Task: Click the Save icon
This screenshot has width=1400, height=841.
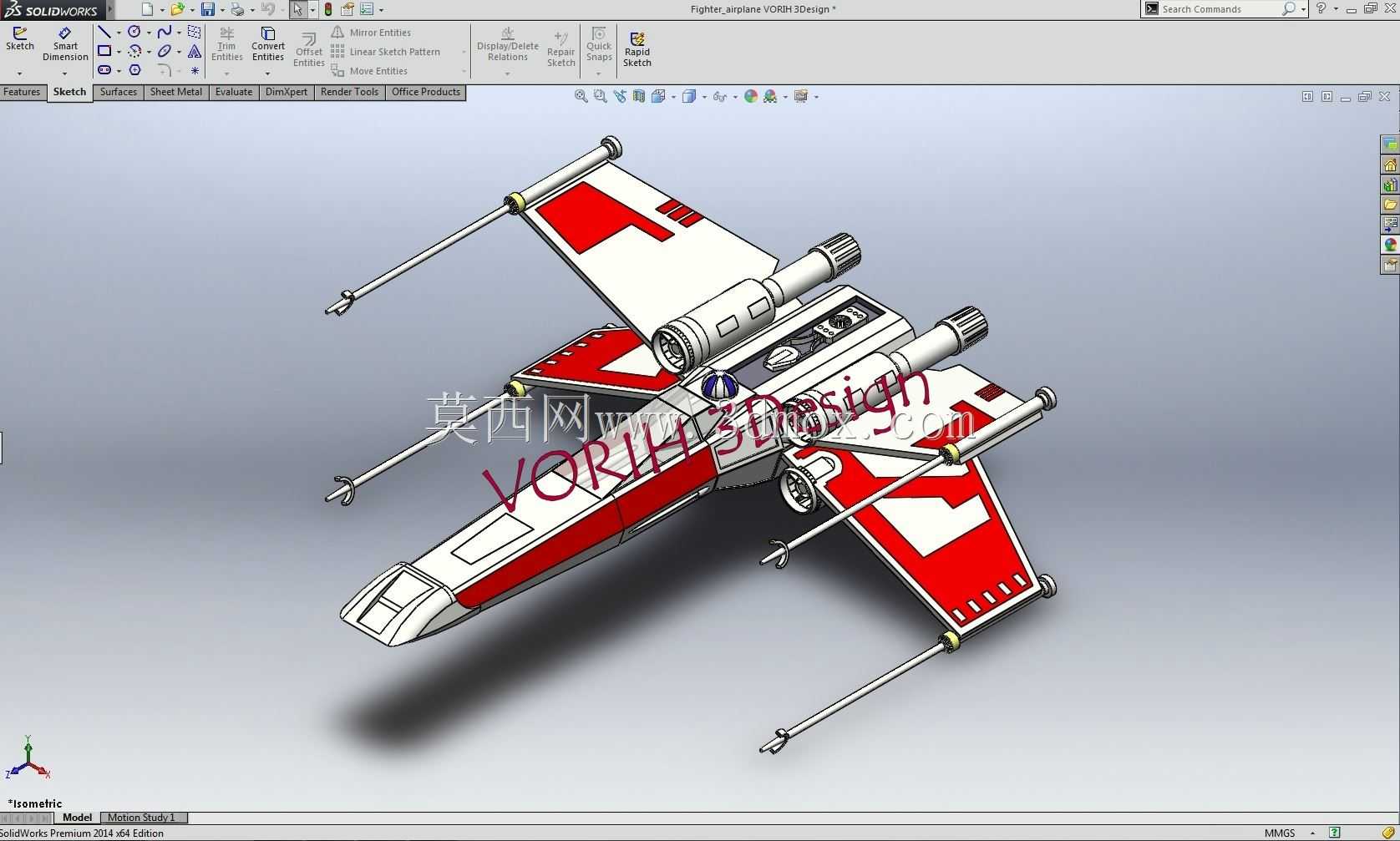Action: pyautogui.click(x=208, y=9)
